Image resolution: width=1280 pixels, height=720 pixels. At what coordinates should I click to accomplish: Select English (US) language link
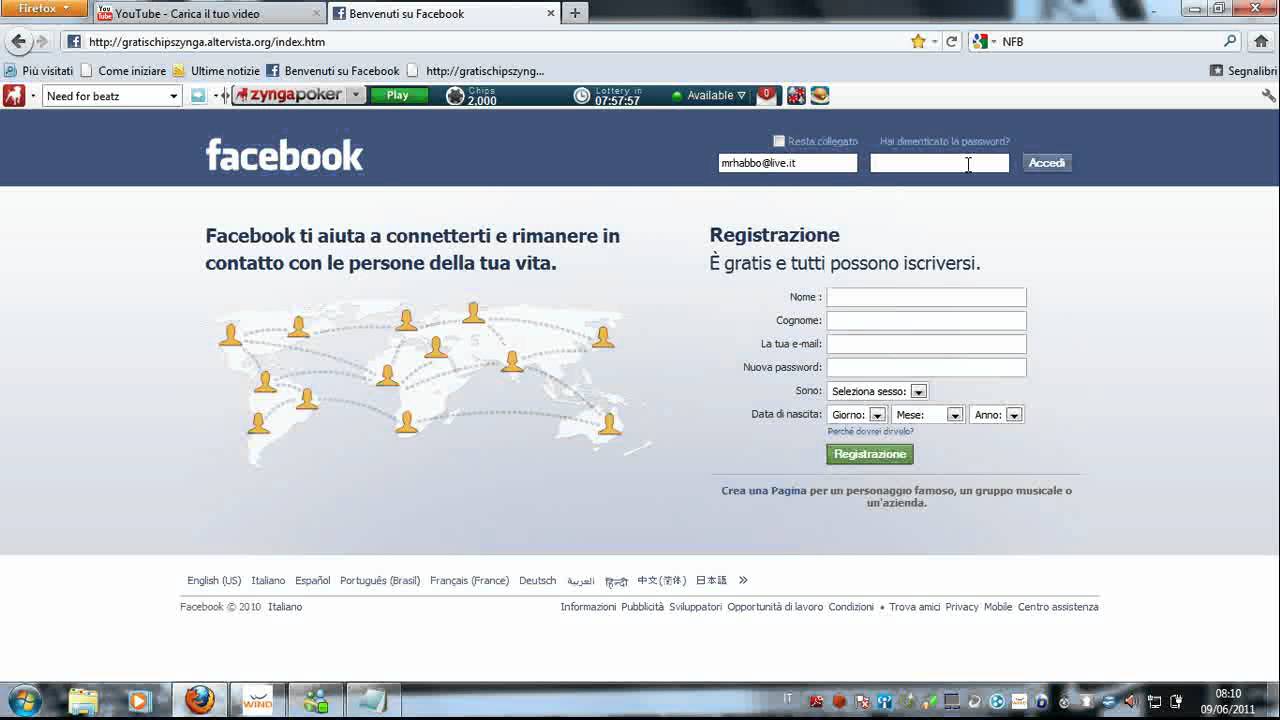point(214,580)
